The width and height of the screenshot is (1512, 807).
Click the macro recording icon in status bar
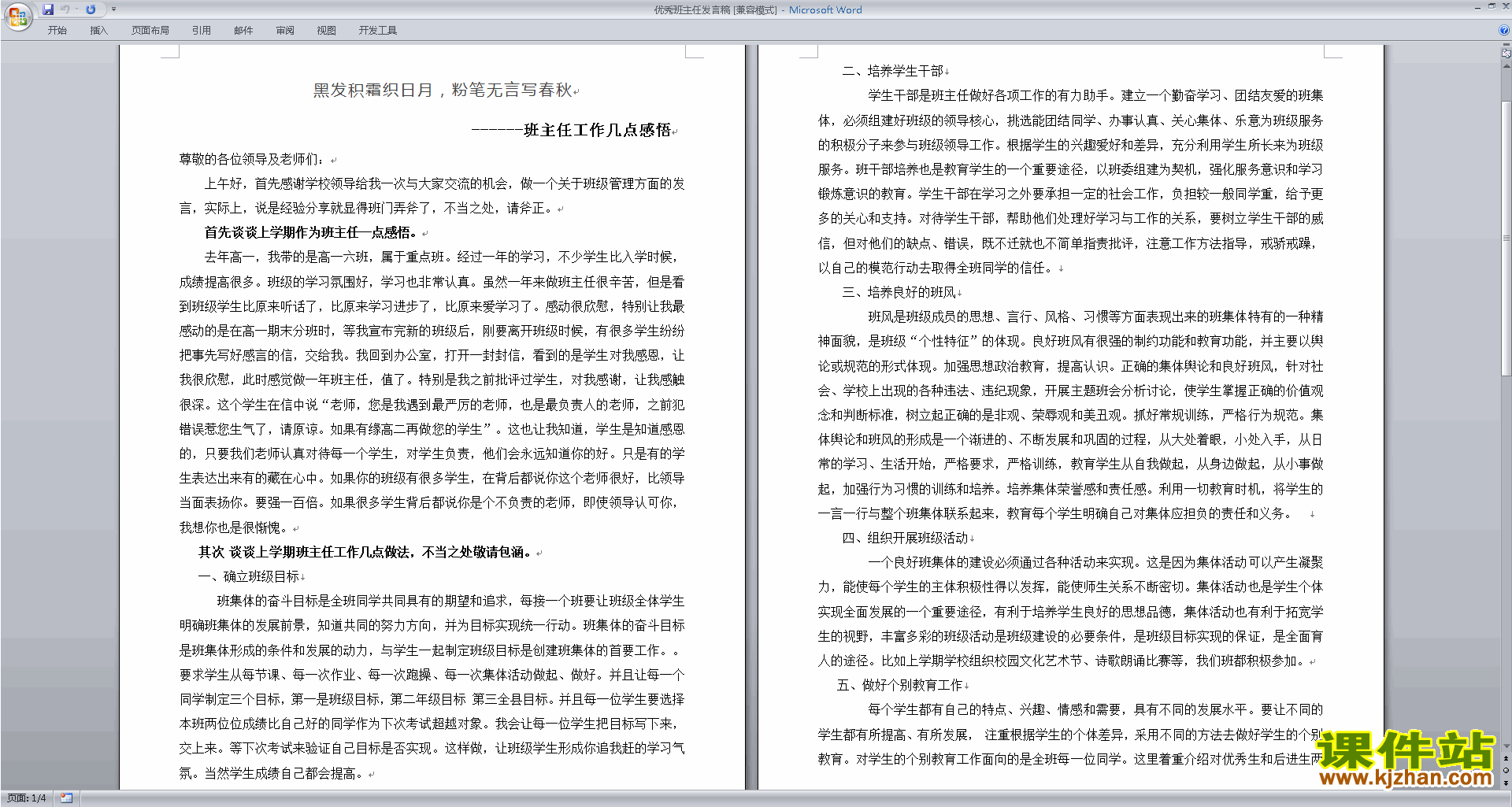click(x=66, y=798)
